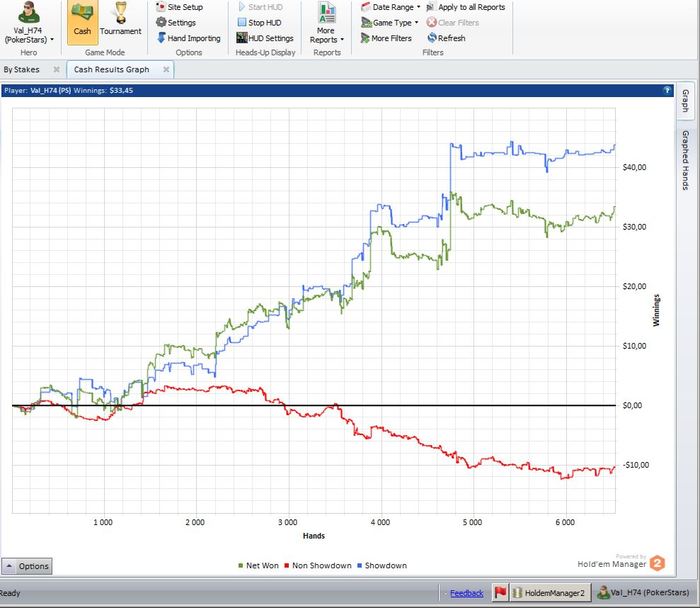
Task: Select Cash game mode
Action: (x=82, y=22)
